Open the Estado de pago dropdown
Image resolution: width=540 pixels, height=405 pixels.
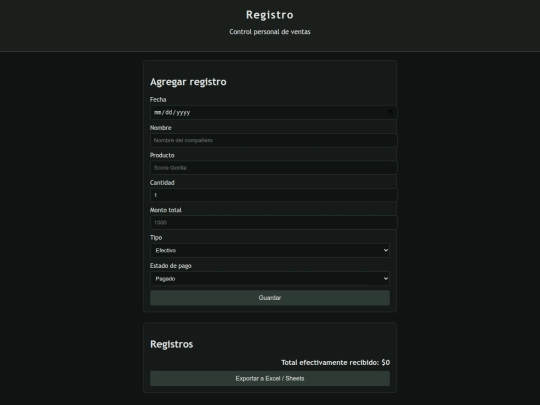pyautogui.click(x=270, y=279)
